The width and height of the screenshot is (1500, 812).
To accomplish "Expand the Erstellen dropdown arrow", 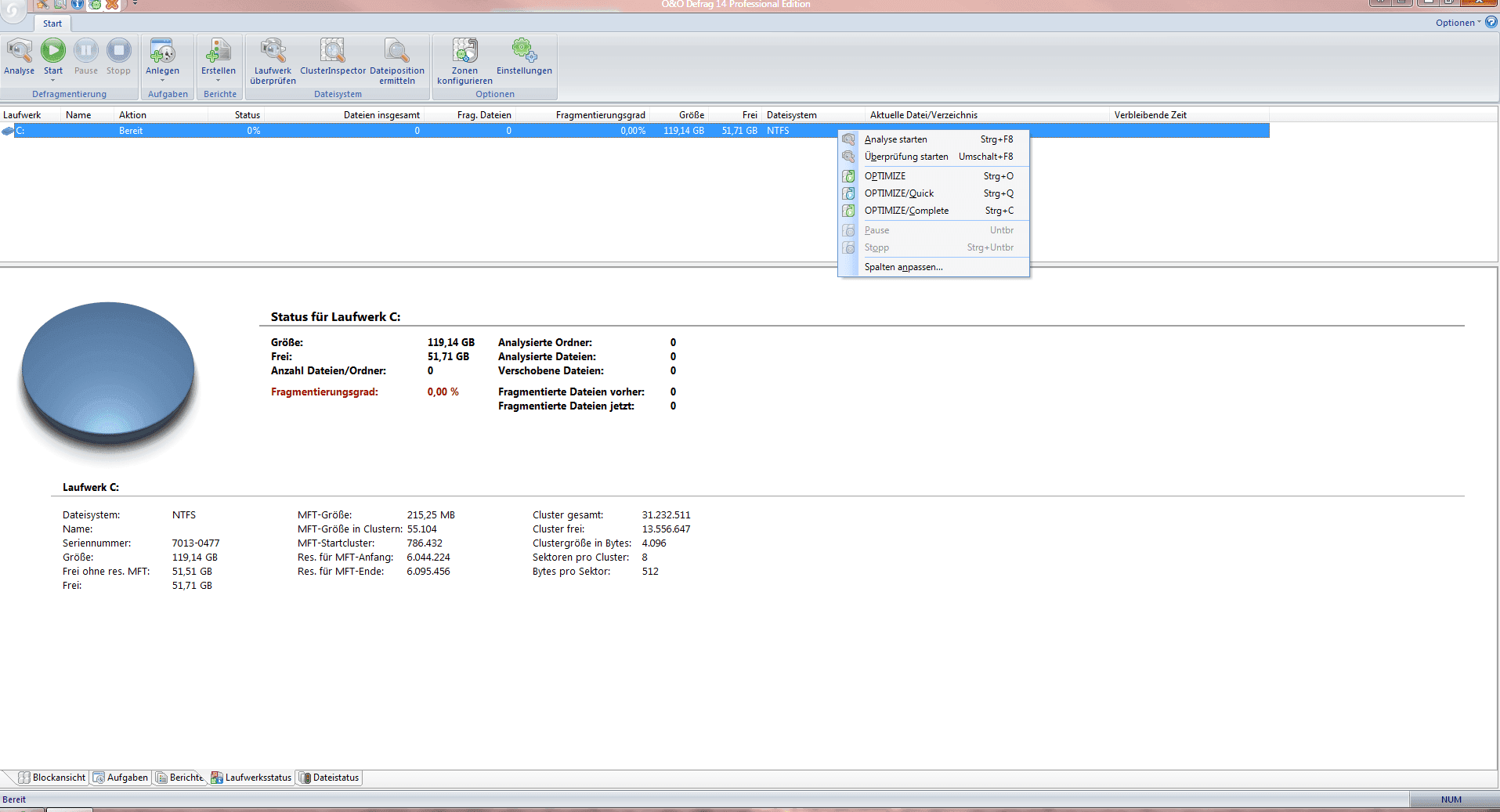I will click(x=218, y=80).
